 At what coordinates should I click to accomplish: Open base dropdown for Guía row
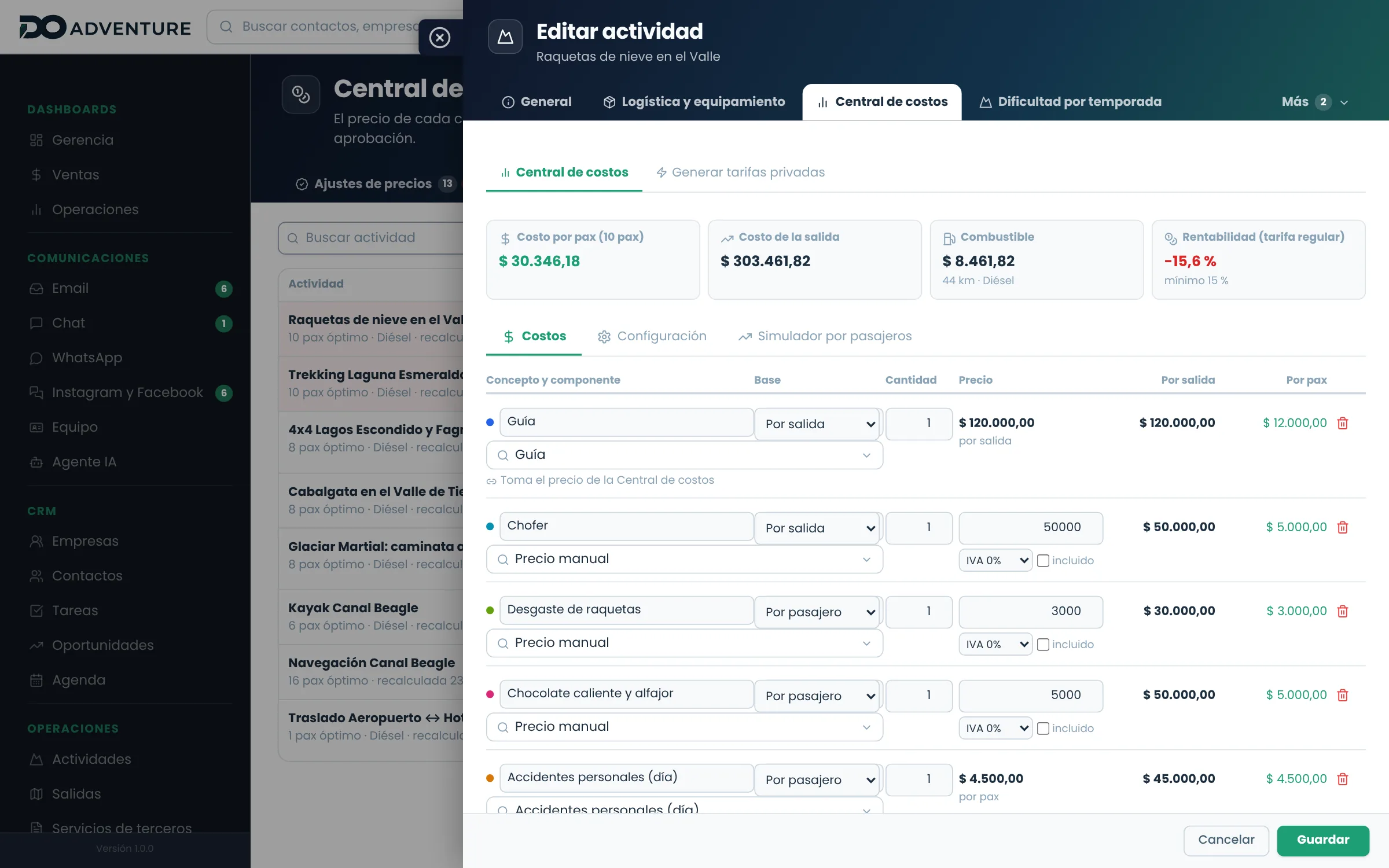(x=818, y=424)
